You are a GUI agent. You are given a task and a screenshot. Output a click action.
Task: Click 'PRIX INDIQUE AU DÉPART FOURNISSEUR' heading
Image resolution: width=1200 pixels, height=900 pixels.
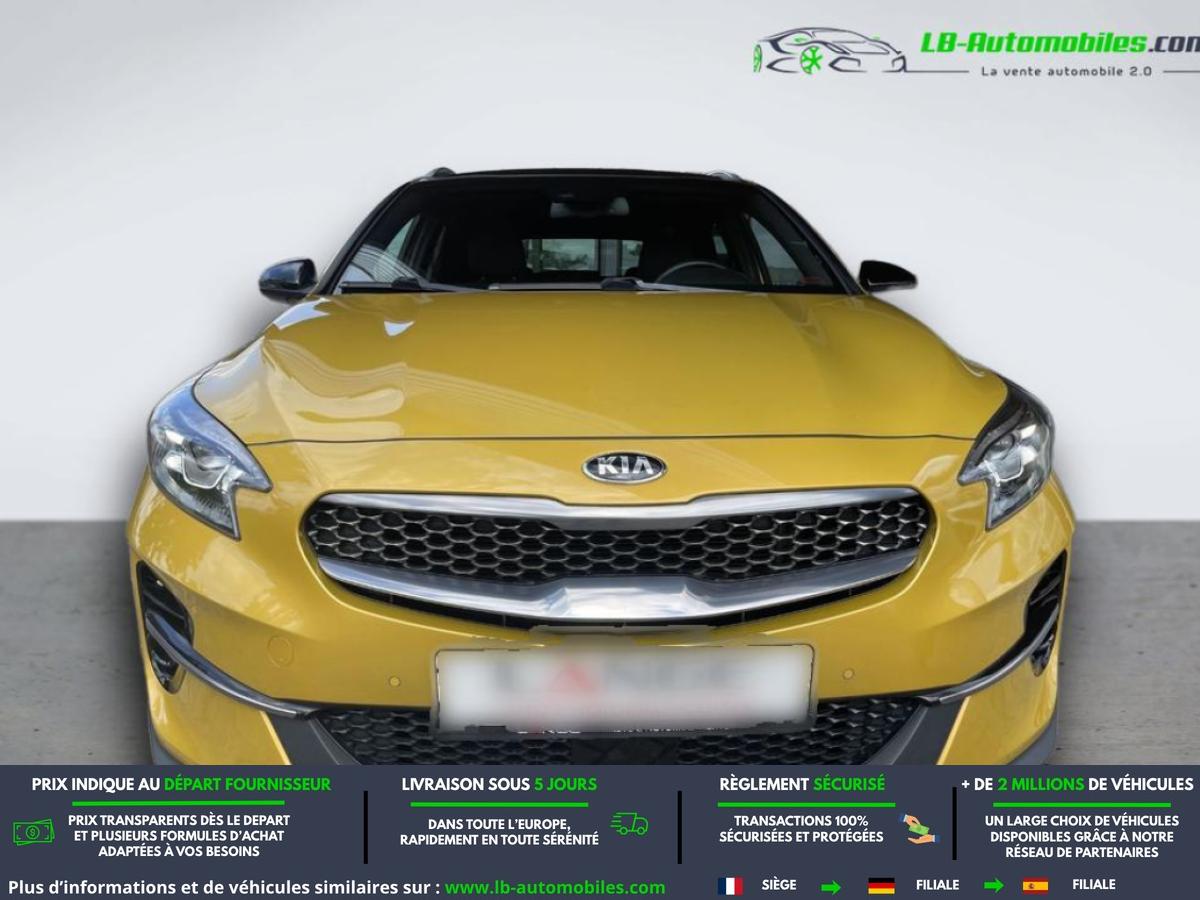(x=181, y=785)
